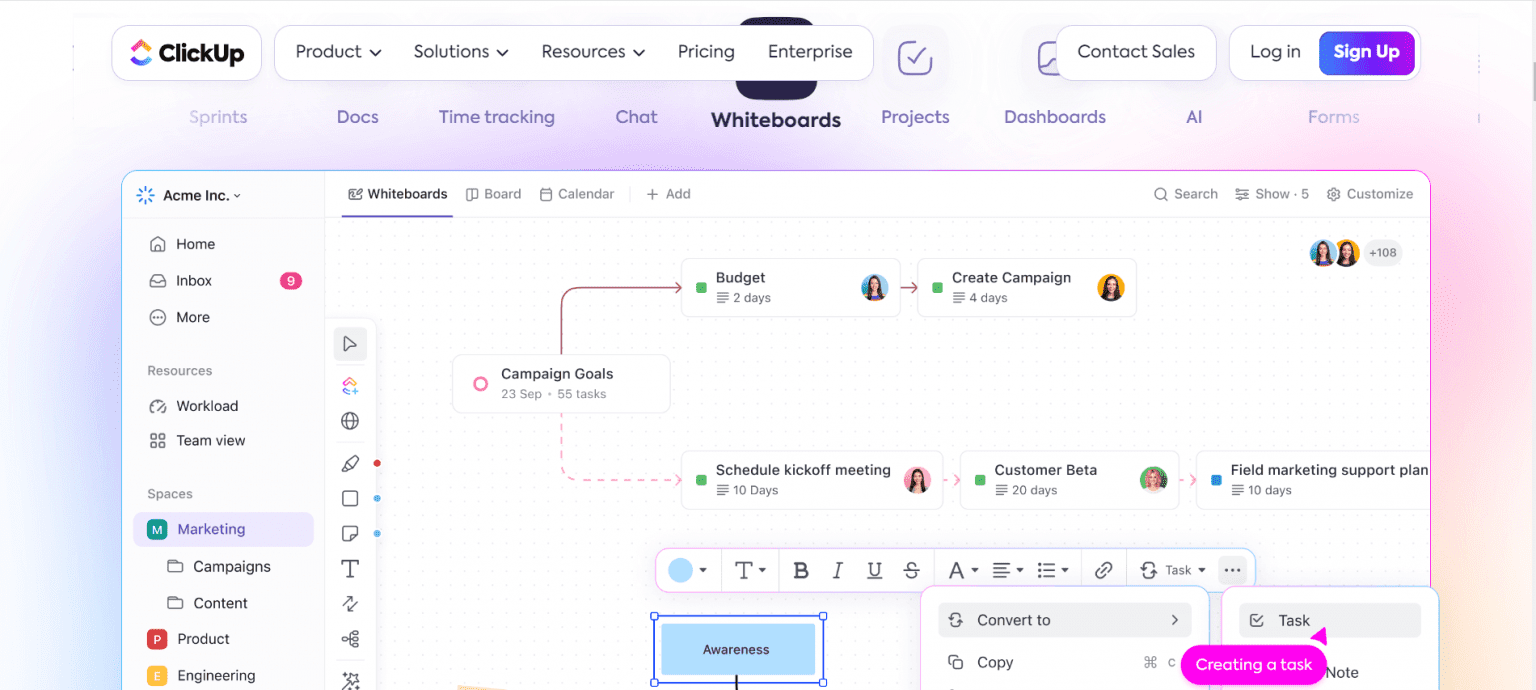
Task: Click the Log in link
Action: (1275, 52)
